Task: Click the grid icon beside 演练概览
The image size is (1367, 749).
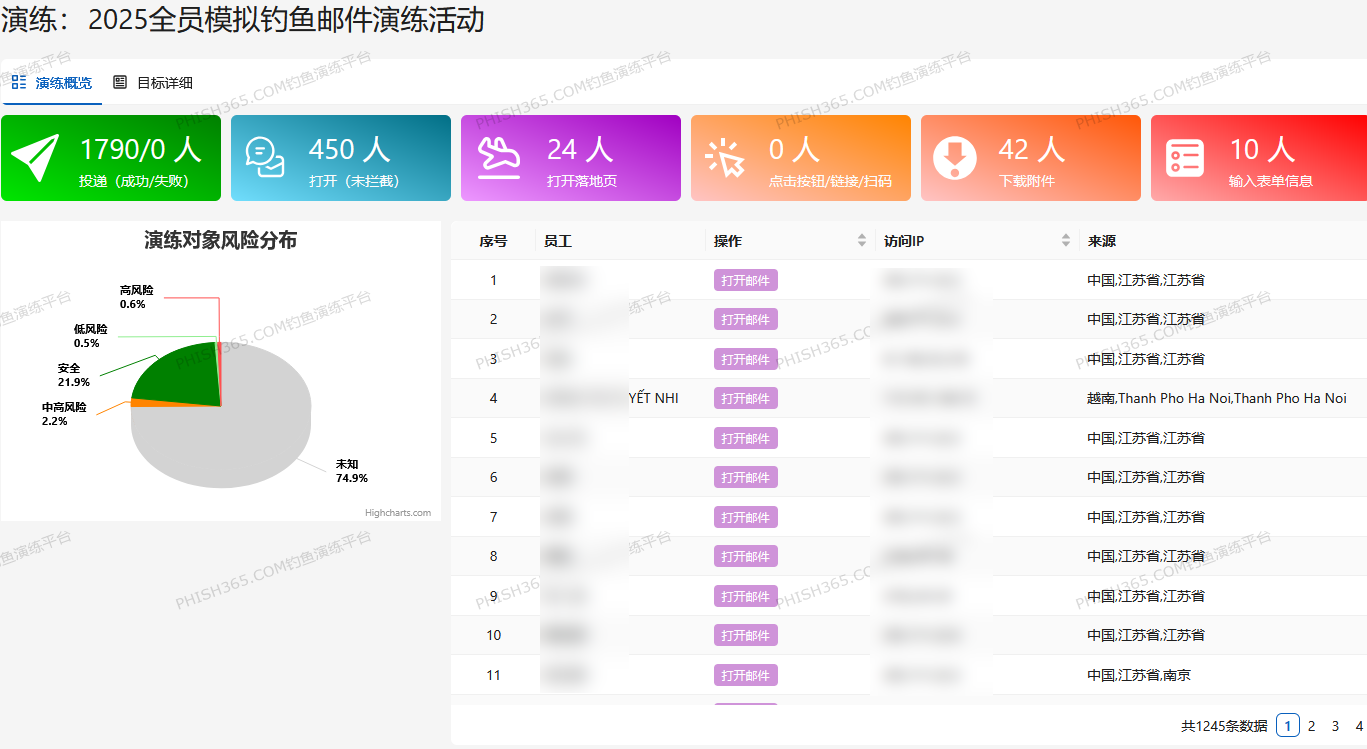Action: click(19, 82)
